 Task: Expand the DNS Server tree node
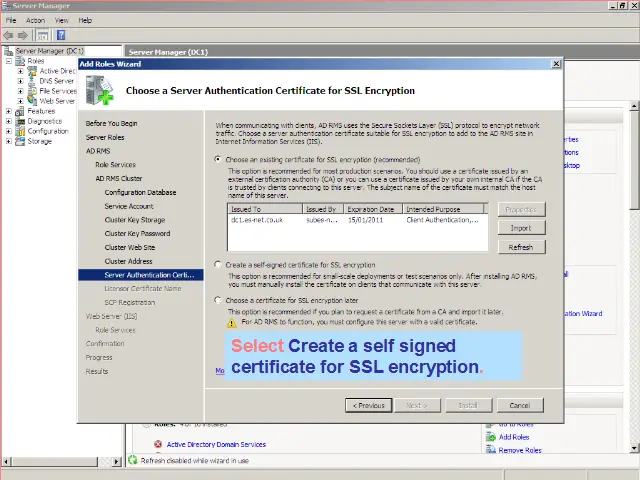(x=20, y=81)
